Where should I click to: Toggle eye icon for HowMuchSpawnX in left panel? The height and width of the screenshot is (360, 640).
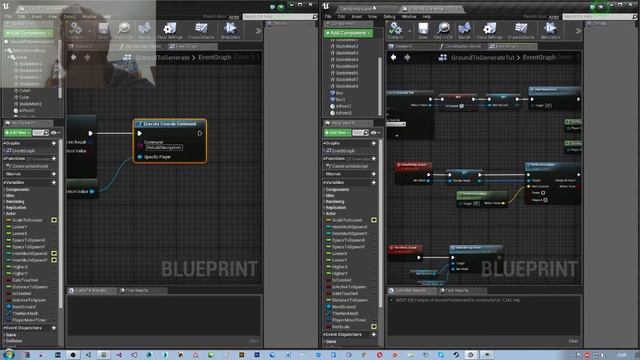54,253
